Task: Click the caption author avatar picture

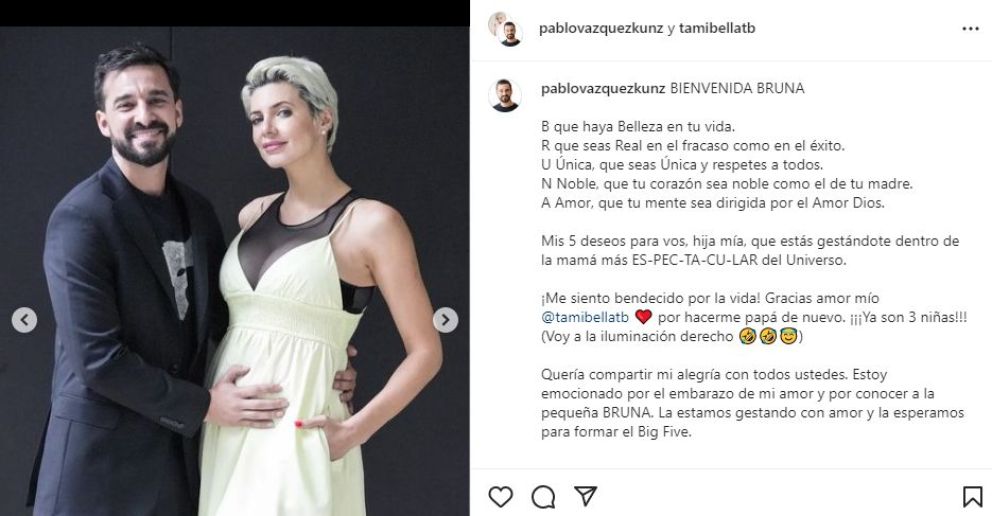Action: point(505,95)
